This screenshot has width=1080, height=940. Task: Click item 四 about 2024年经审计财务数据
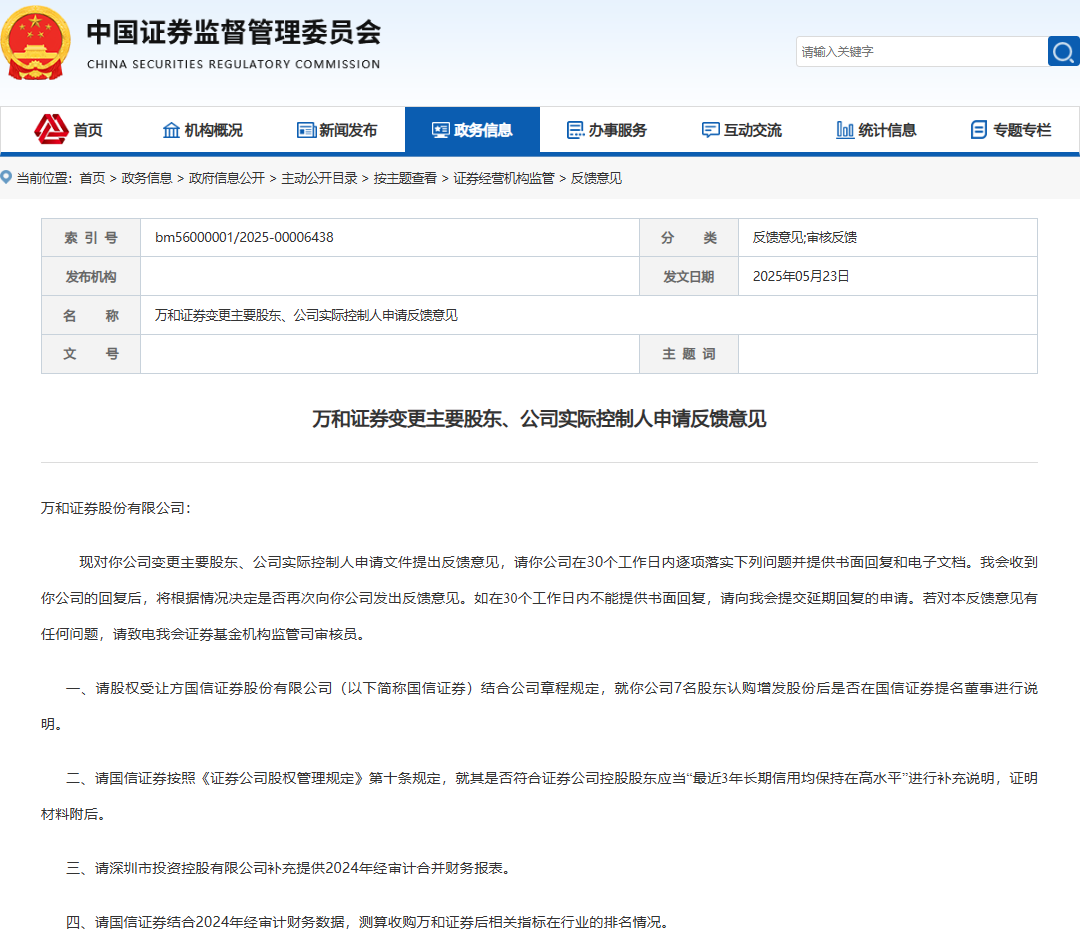(368, 922)
